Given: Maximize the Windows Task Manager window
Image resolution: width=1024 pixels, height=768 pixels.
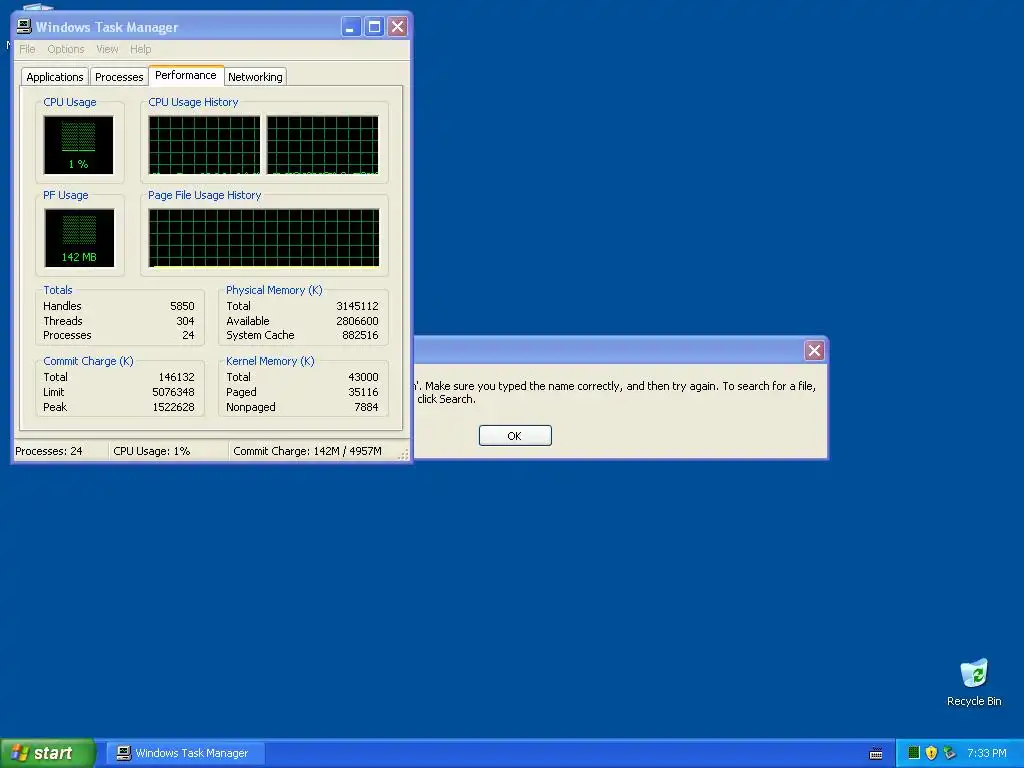Looking at the screenshot, I should [374, 27].
